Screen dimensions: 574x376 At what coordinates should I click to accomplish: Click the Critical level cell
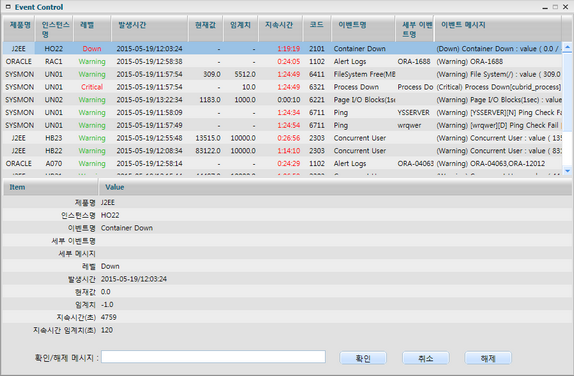[92, 87]
